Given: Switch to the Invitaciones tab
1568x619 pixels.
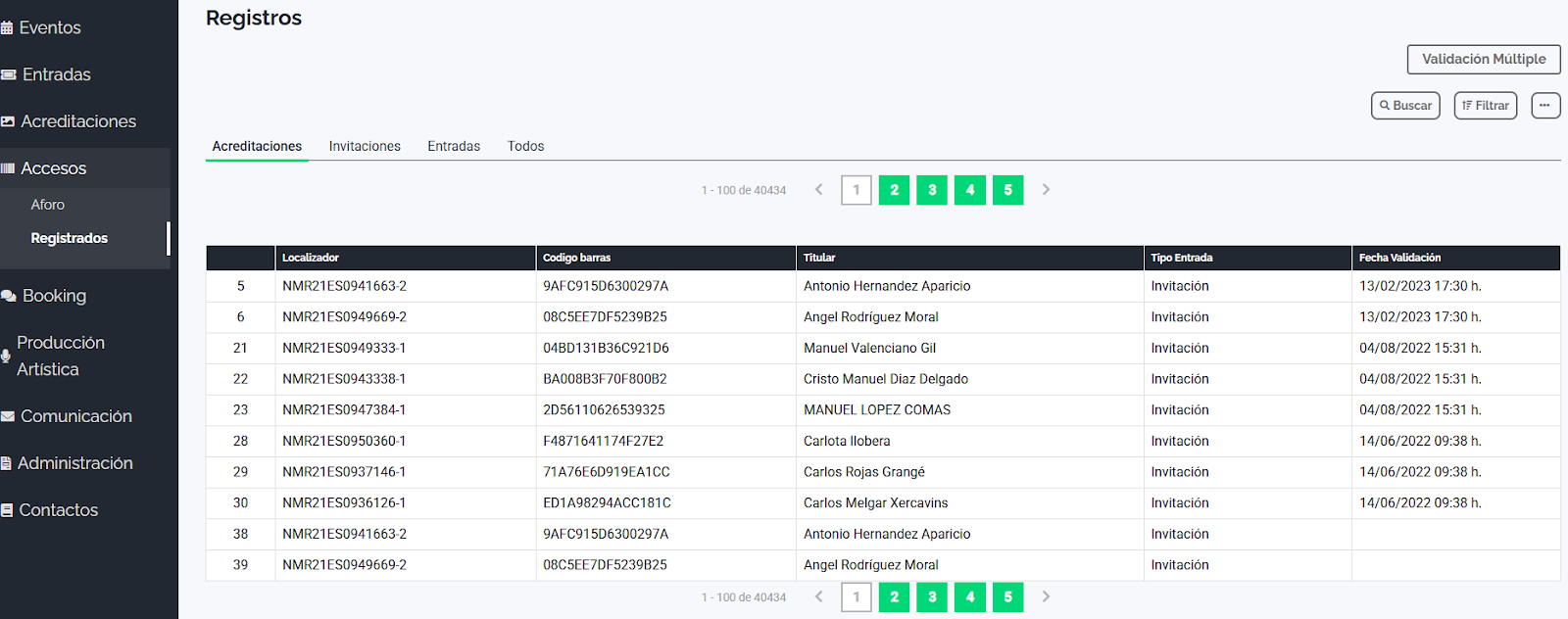Looking at the screenshot, I should 365,147.
